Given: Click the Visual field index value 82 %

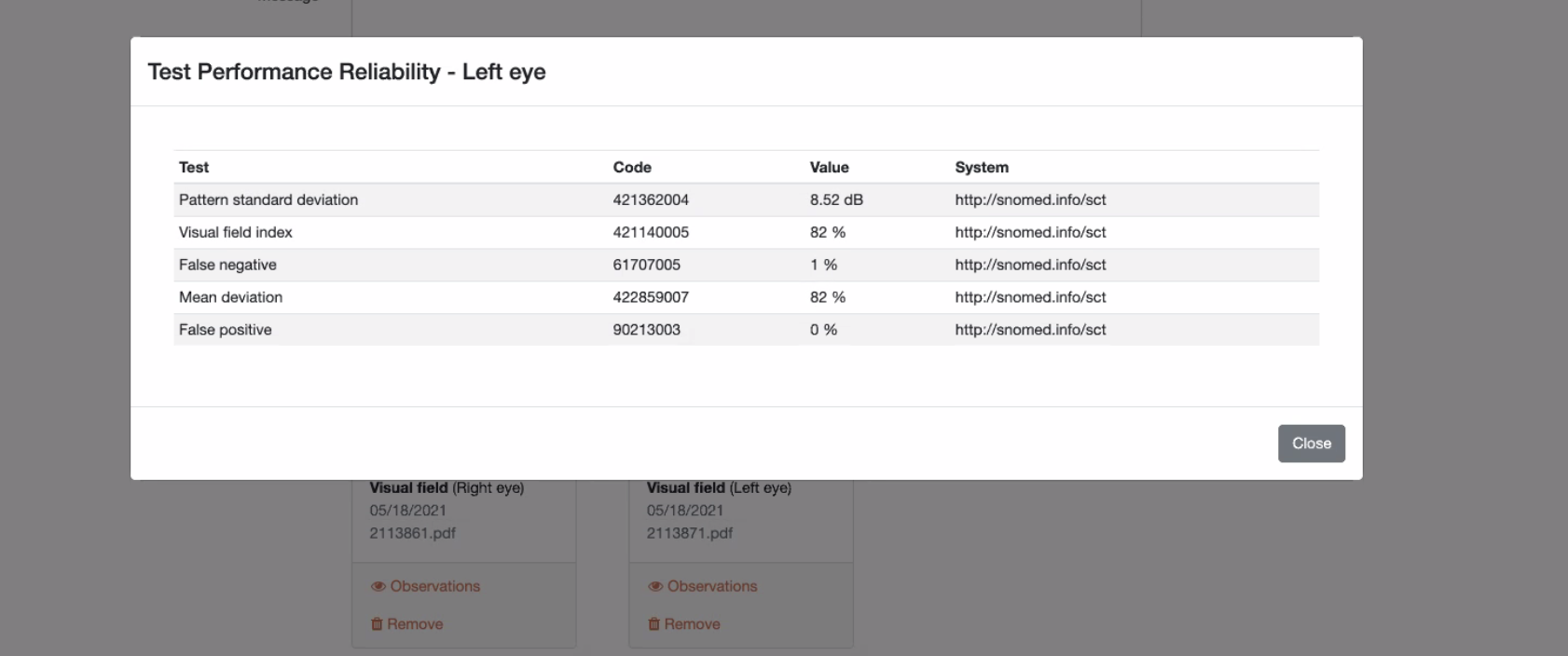Looking at the screenshot, I should tap(828, 232).
